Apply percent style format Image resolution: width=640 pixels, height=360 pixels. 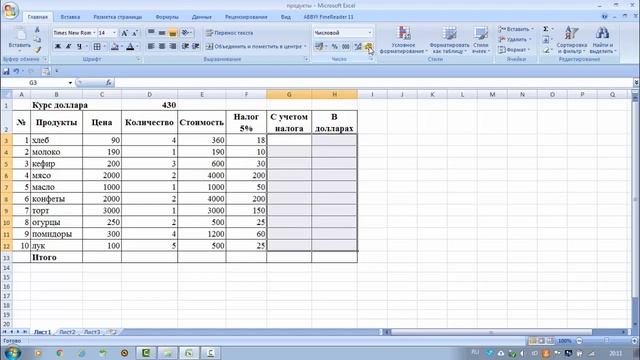click(x=335, y=47)
